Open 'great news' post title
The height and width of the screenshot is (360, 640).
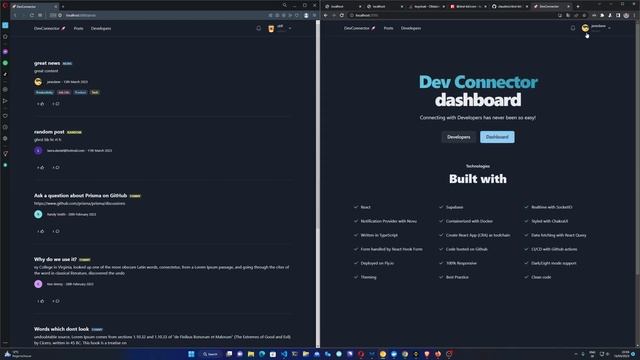(47, 63)
